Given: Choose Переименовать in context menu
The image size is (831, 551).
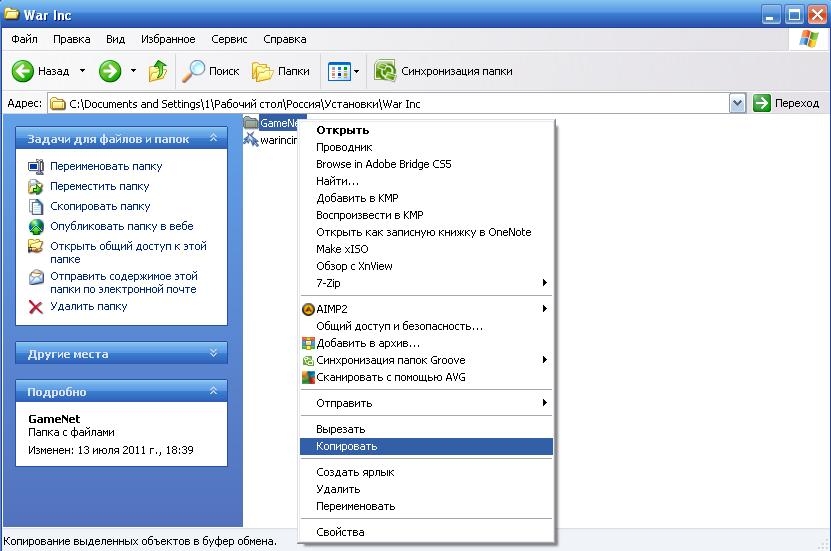Looking at the screenshot, I should (x=426, y=506).
